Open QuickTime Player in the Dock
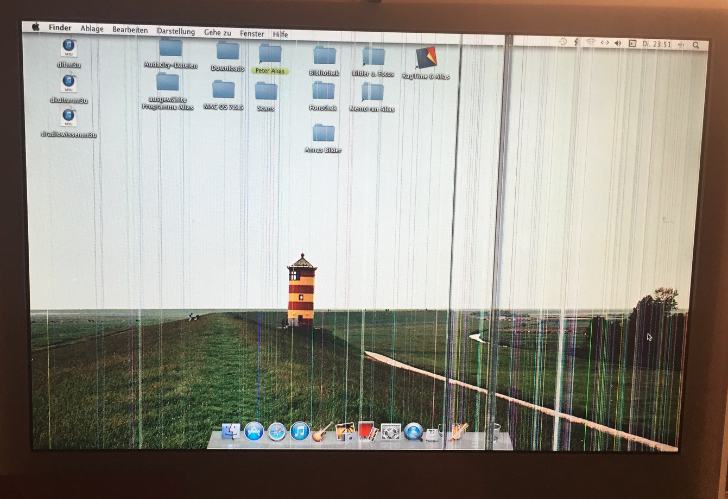The image size is (728, 499). pyautogui.click(x=413, y=432)
